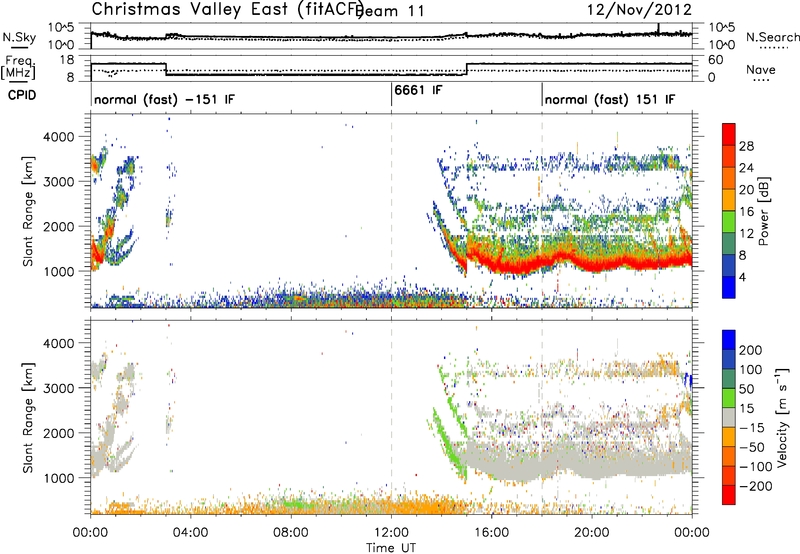Click the '04:00' time tick label
This screenshot has height=554, width=800.
(190, 533)
